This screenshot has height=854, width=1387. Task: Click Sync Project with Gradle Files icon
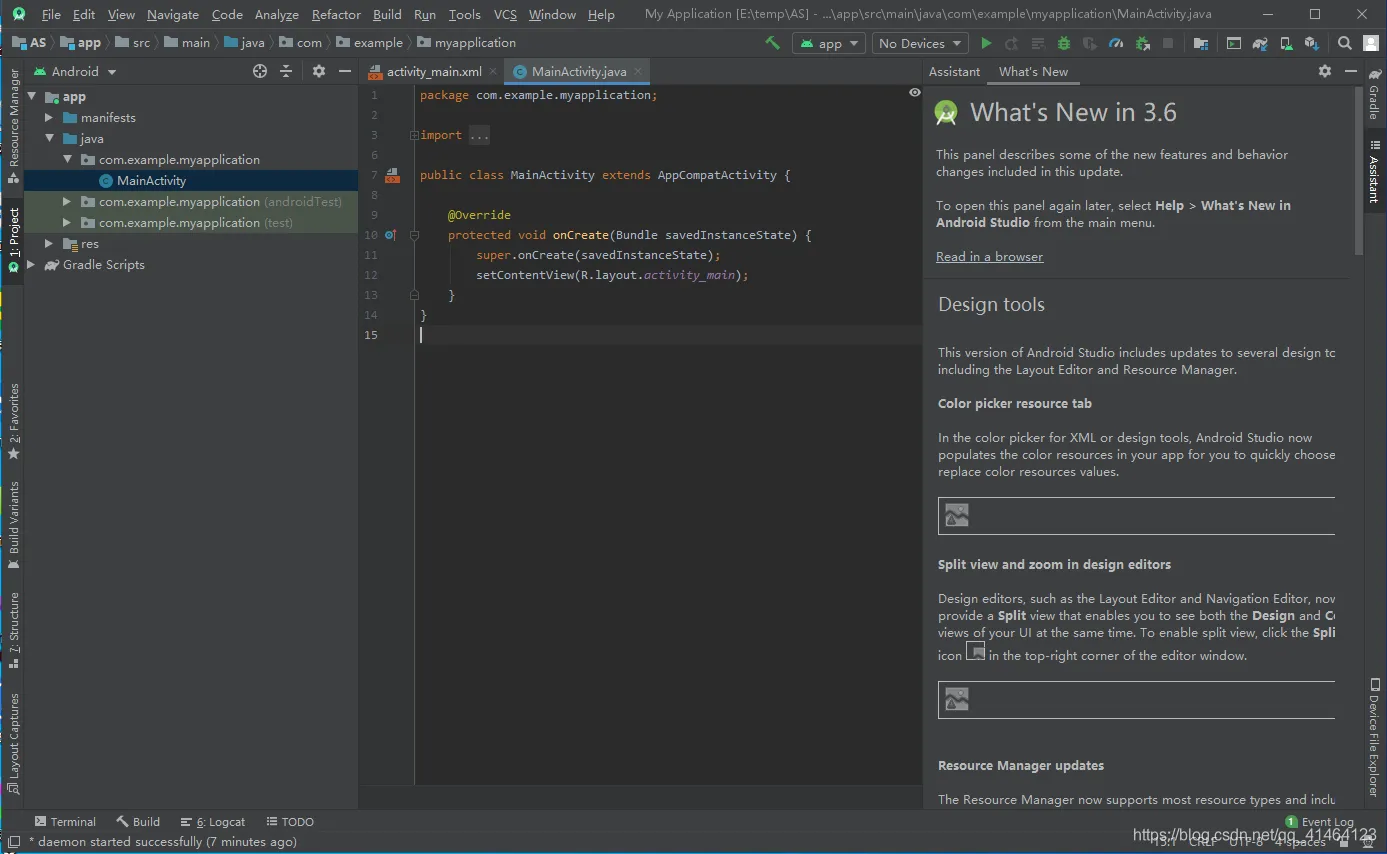(1260, 43)
